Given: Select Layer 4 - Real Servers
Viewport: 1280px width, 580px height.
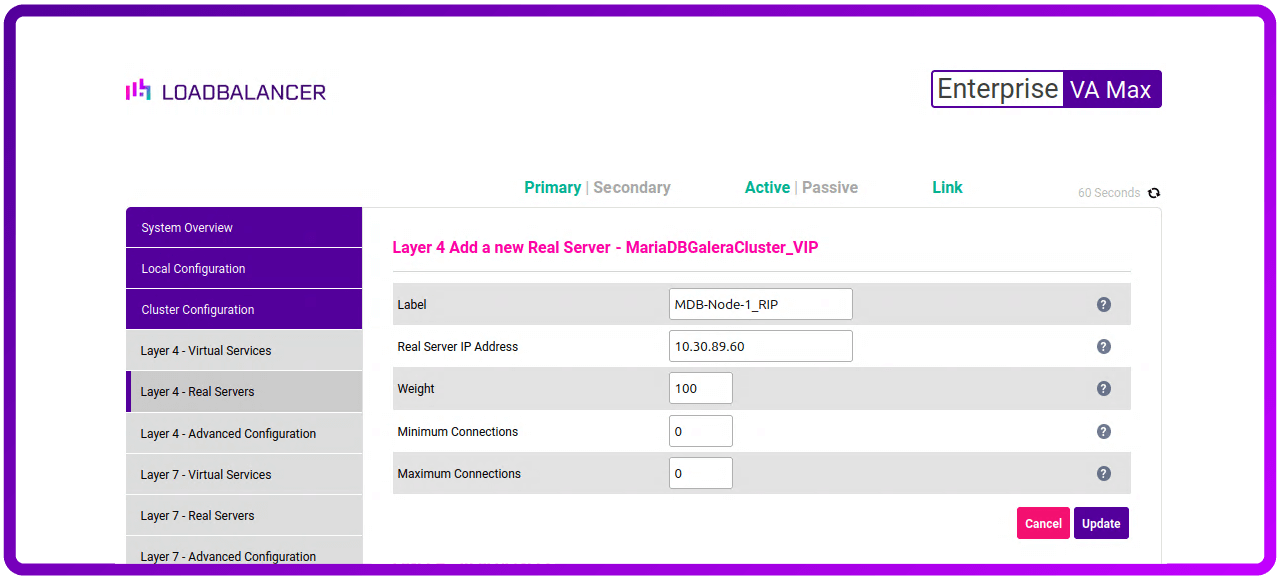Looking at the screenshot, I should click(x=243, y=392).
